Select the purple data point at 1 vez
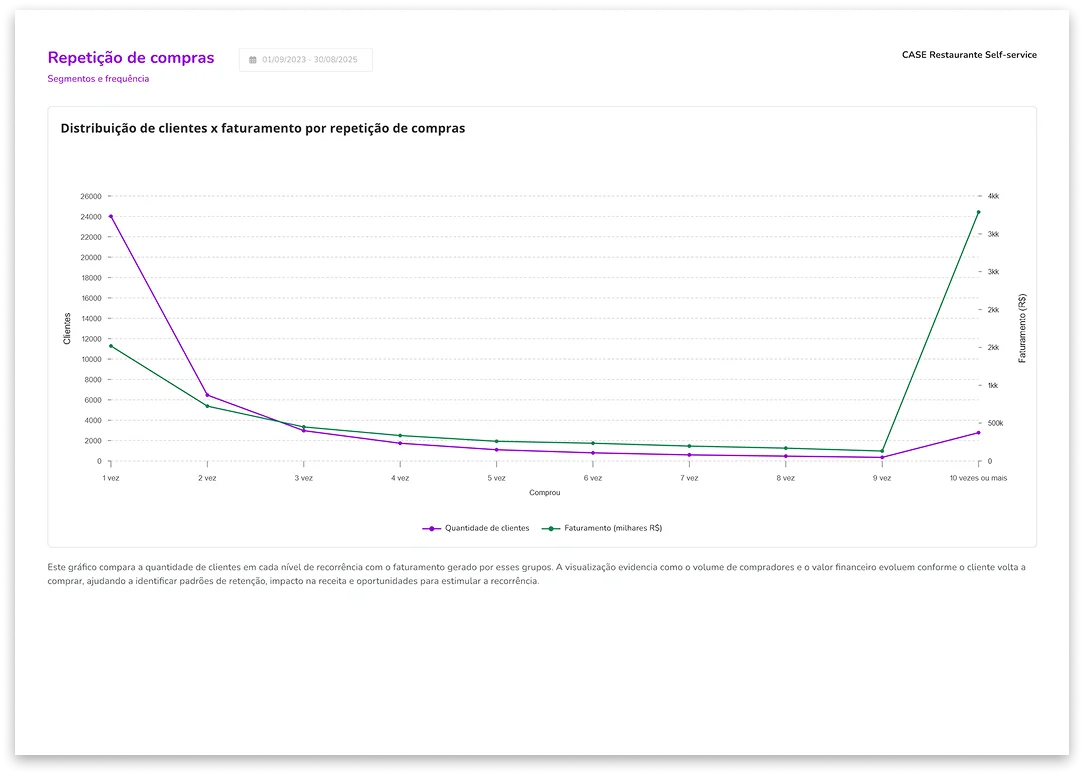Viewport: 1084px width, 775px height. click(110, 216)
